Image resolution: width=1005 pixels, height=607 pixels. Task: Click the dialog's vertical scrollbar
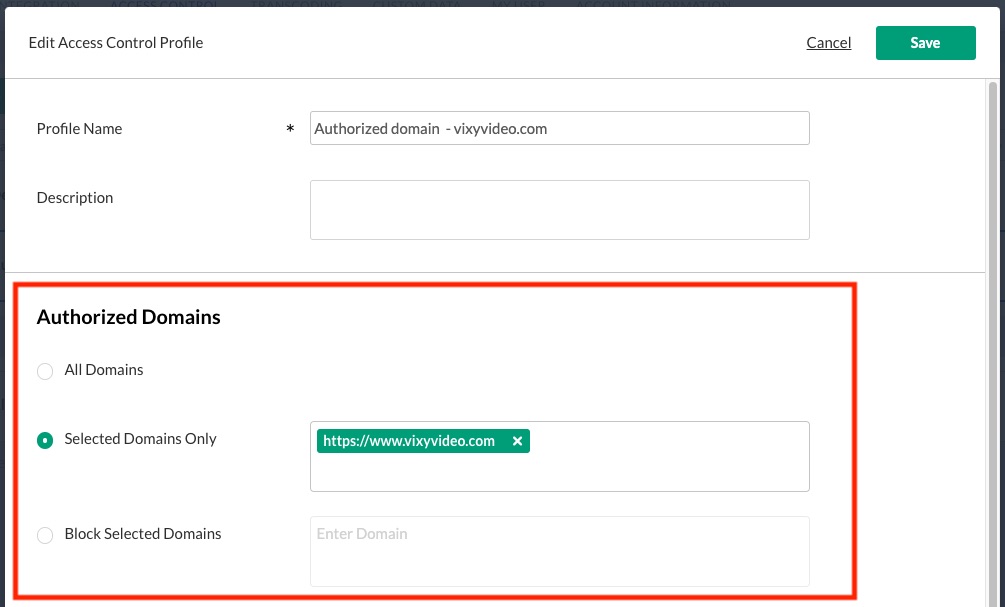coord(993,343)
